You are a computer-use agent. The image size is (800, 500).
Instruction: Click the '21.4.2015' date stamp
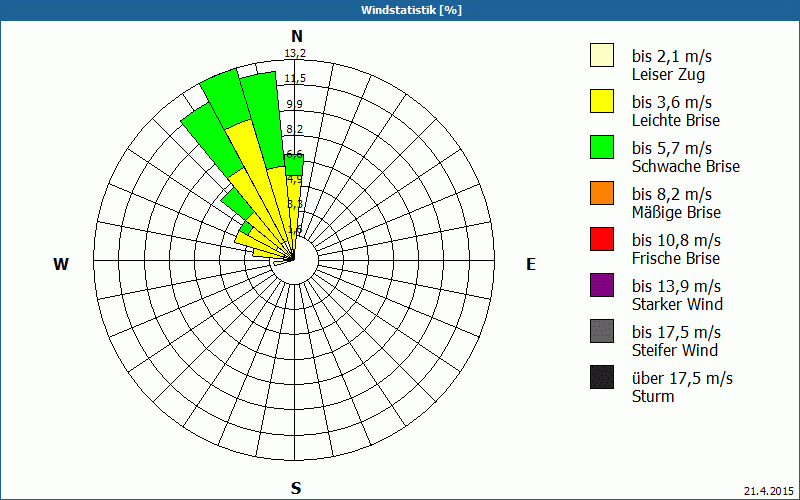pos(769,491)
